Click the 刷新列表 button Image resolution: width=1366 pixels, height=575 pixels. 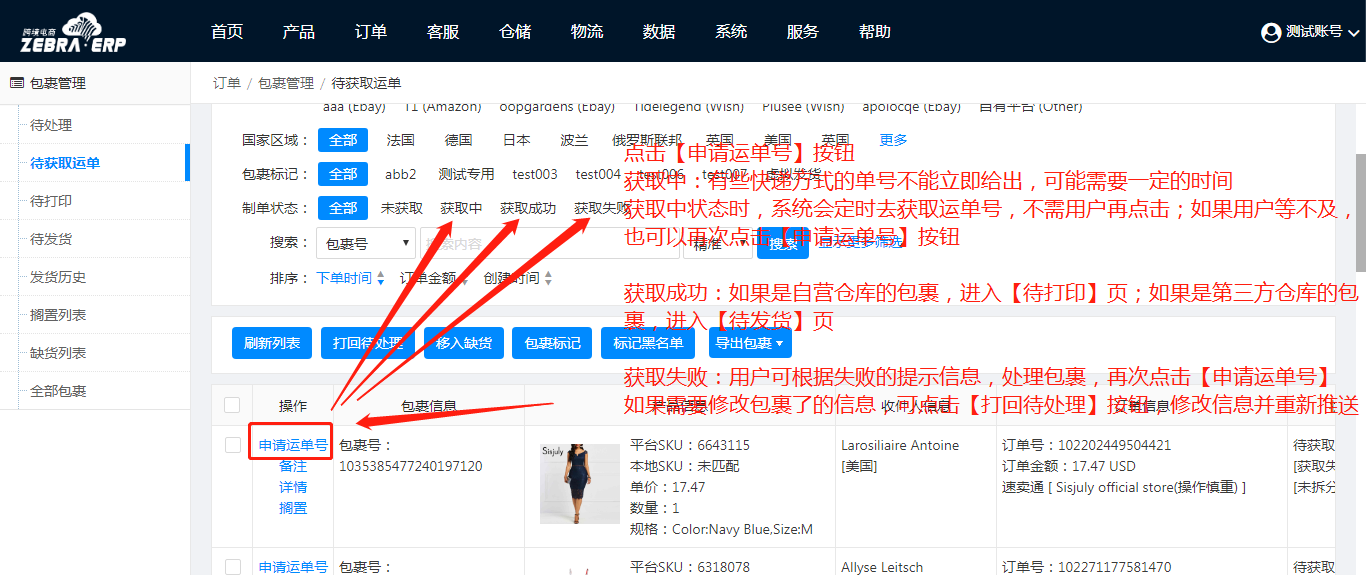(272, 343)
